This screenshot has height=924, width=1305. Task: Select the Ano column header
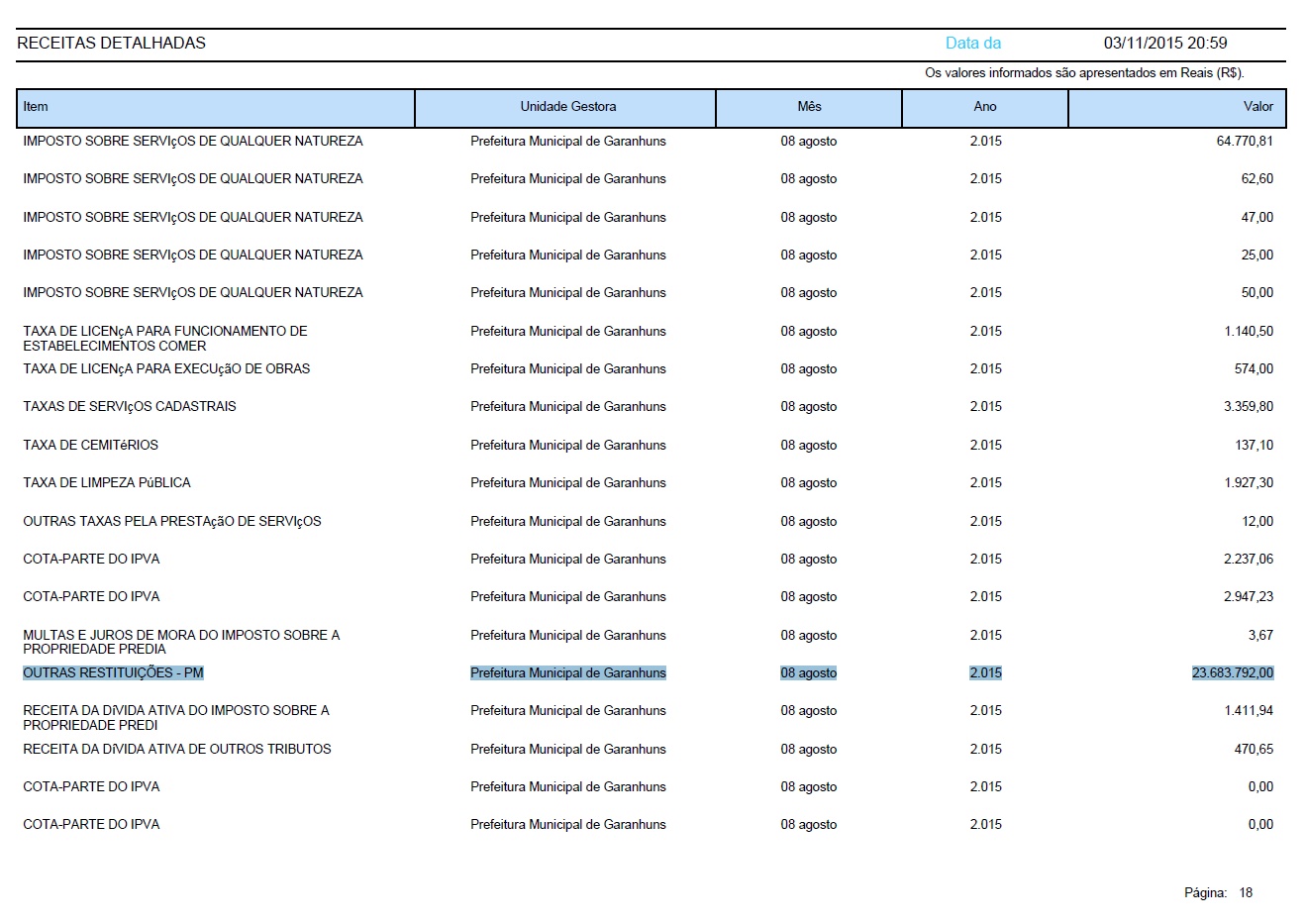[x=985, y=108]
